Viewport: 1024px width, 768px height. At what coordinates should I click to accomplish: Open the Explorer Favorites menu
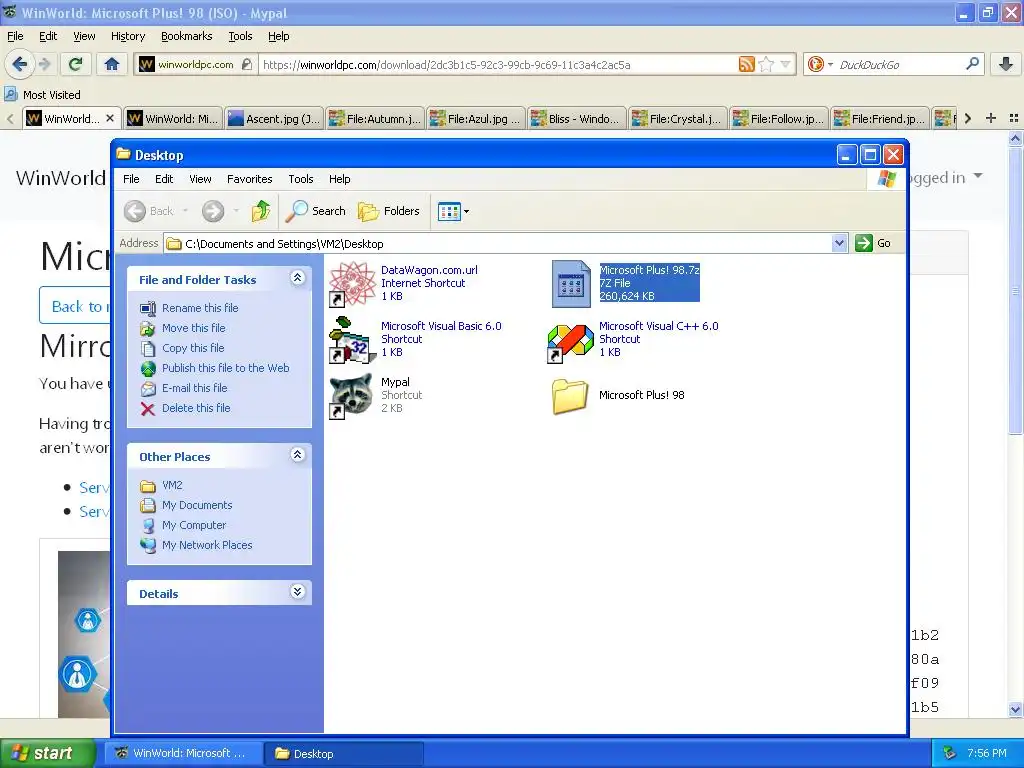click(249, 179)
